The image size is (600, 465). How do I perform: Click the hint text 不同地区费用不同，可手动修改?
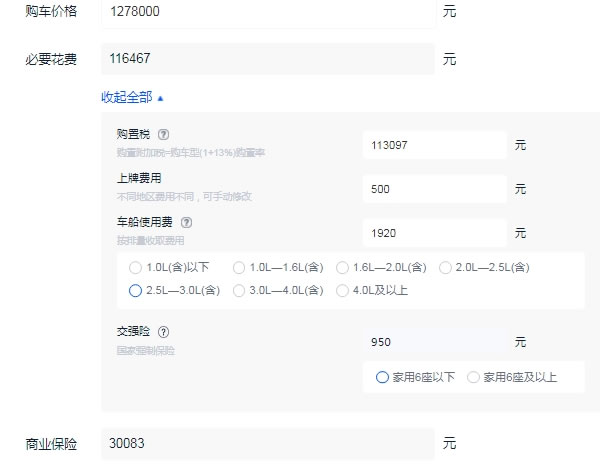(184, 197)
